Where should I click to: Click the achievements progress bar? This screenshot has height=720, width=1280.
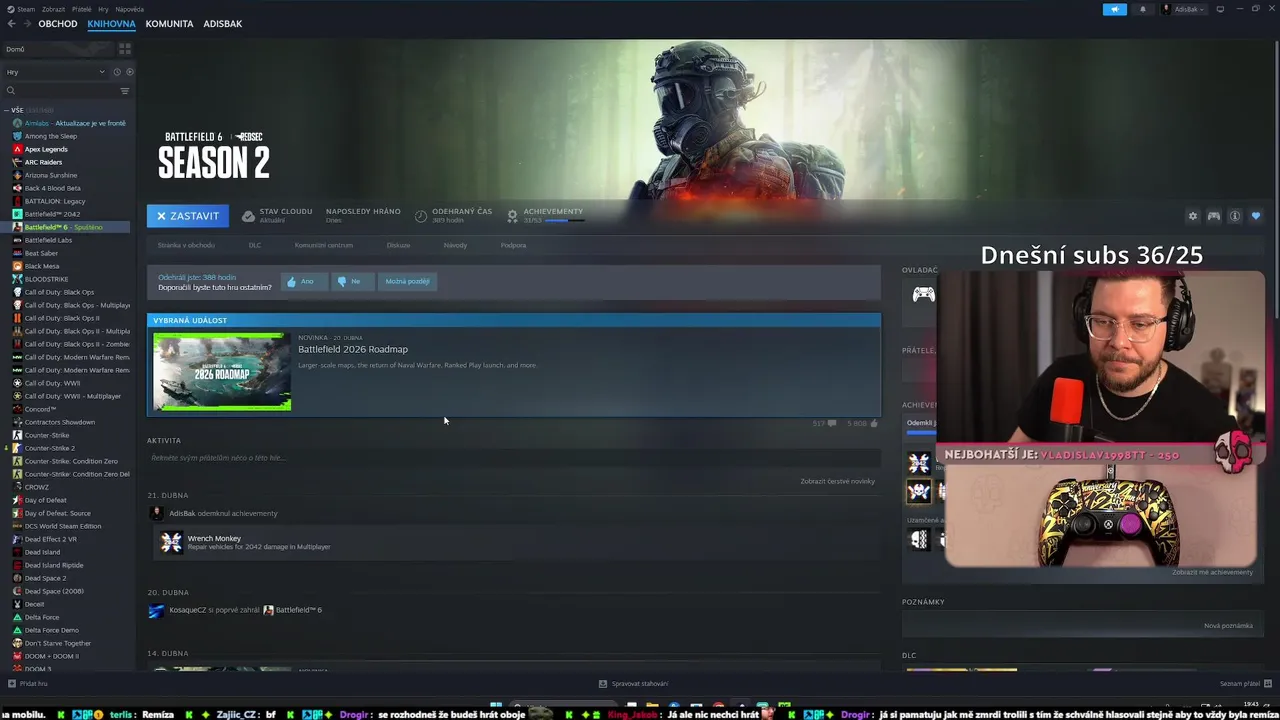point(564,220)
